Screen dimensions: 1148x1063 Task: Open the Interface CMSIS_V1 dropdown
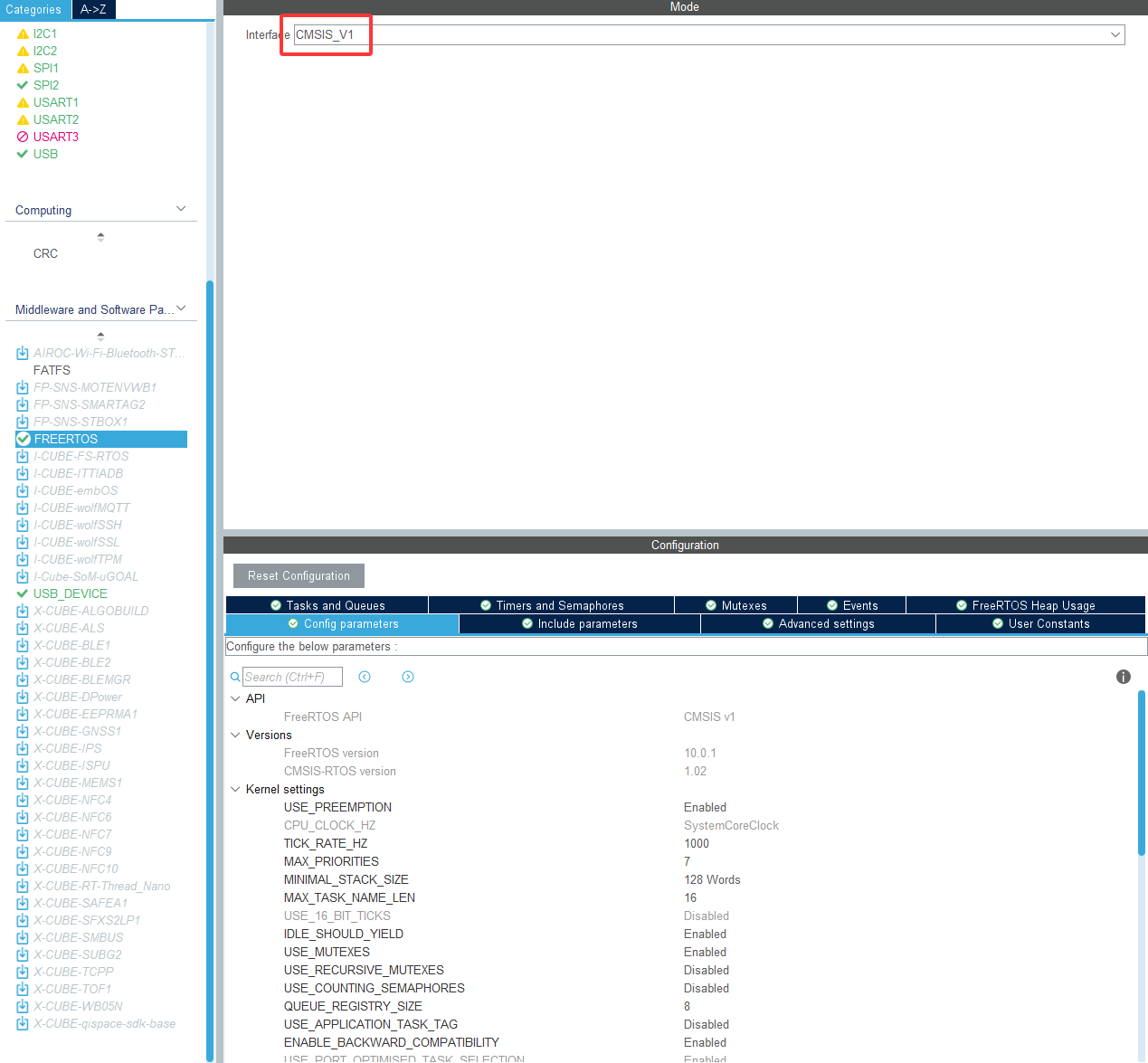coord(1115,34)
